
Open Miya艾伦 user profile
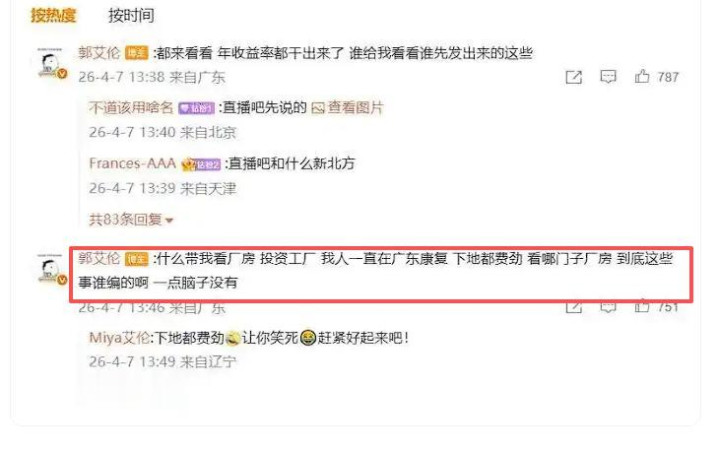click(x=119, y=338)
